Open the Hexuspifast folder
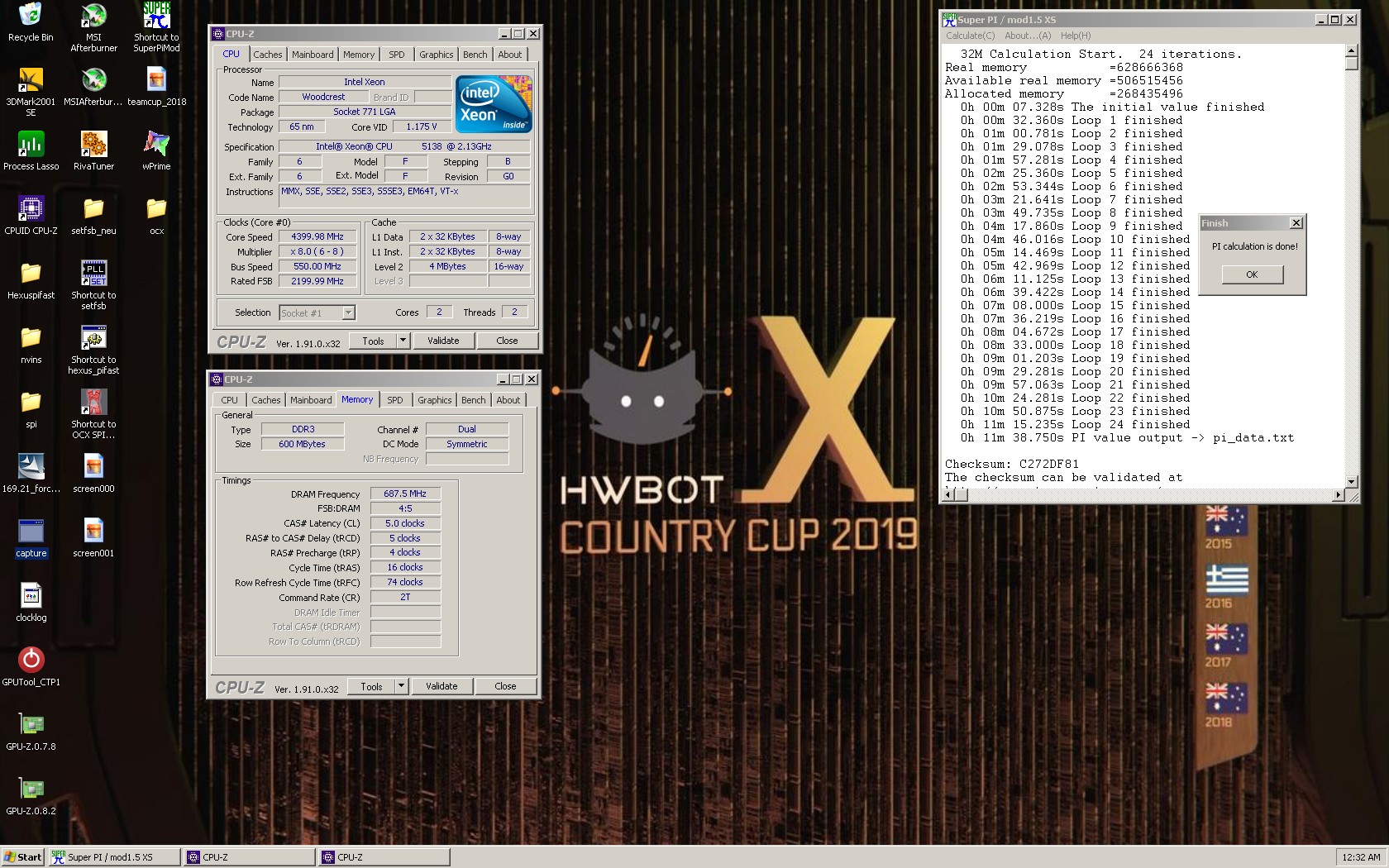 tap(31, 279)
